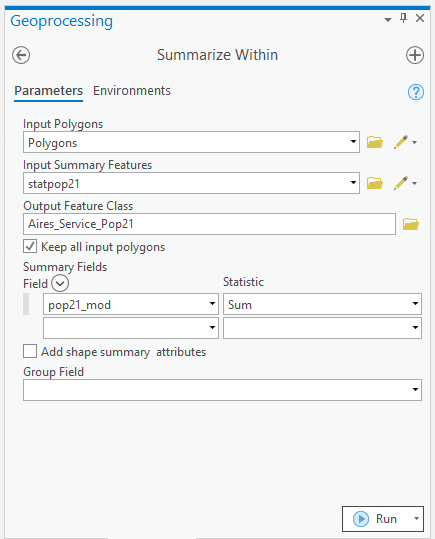
Task: Click the plus icon beside Summarize Within
Action: (415, 55)
